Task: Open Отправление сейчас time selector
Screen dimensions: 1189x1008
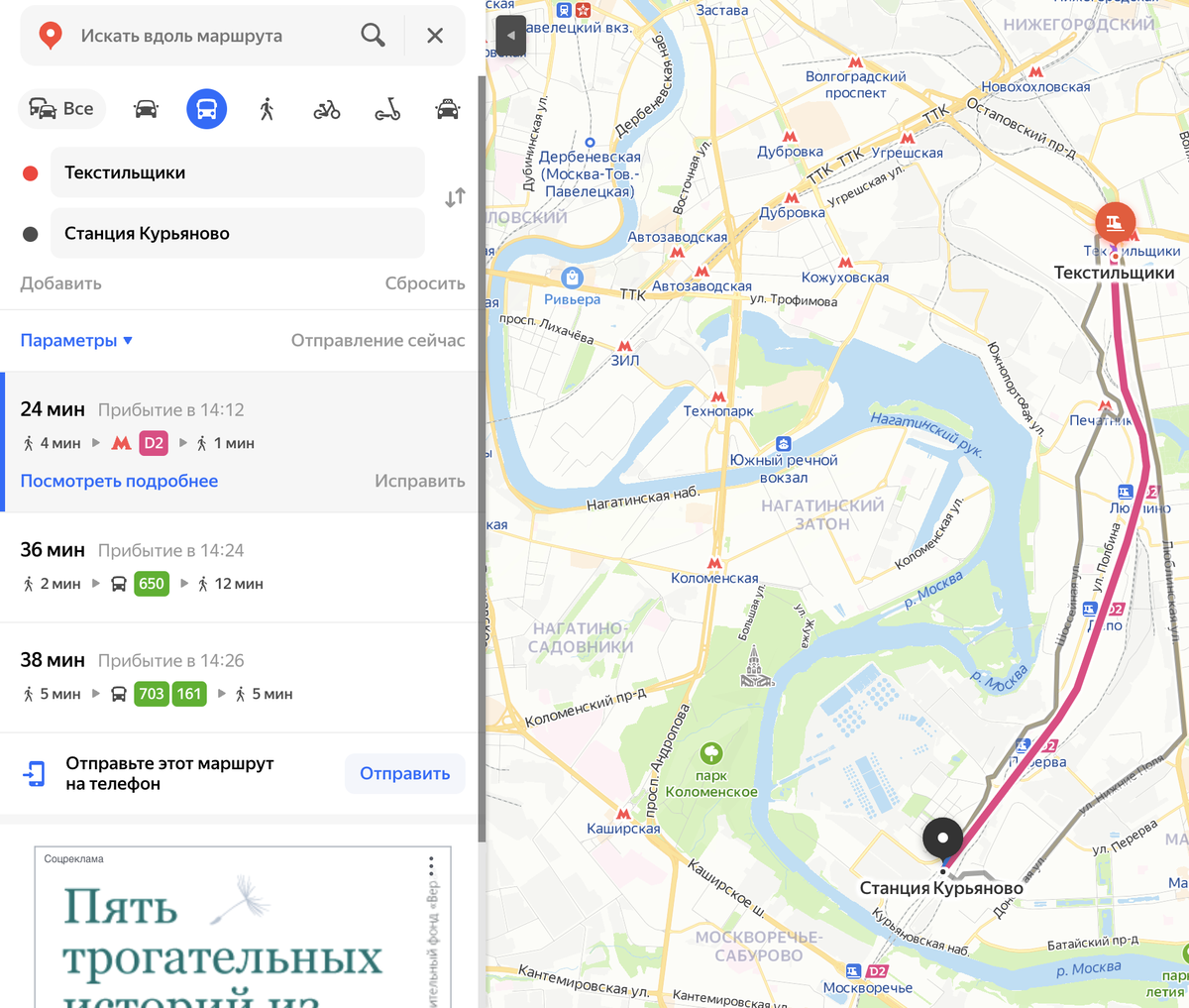Action: [x=378, y=341]
